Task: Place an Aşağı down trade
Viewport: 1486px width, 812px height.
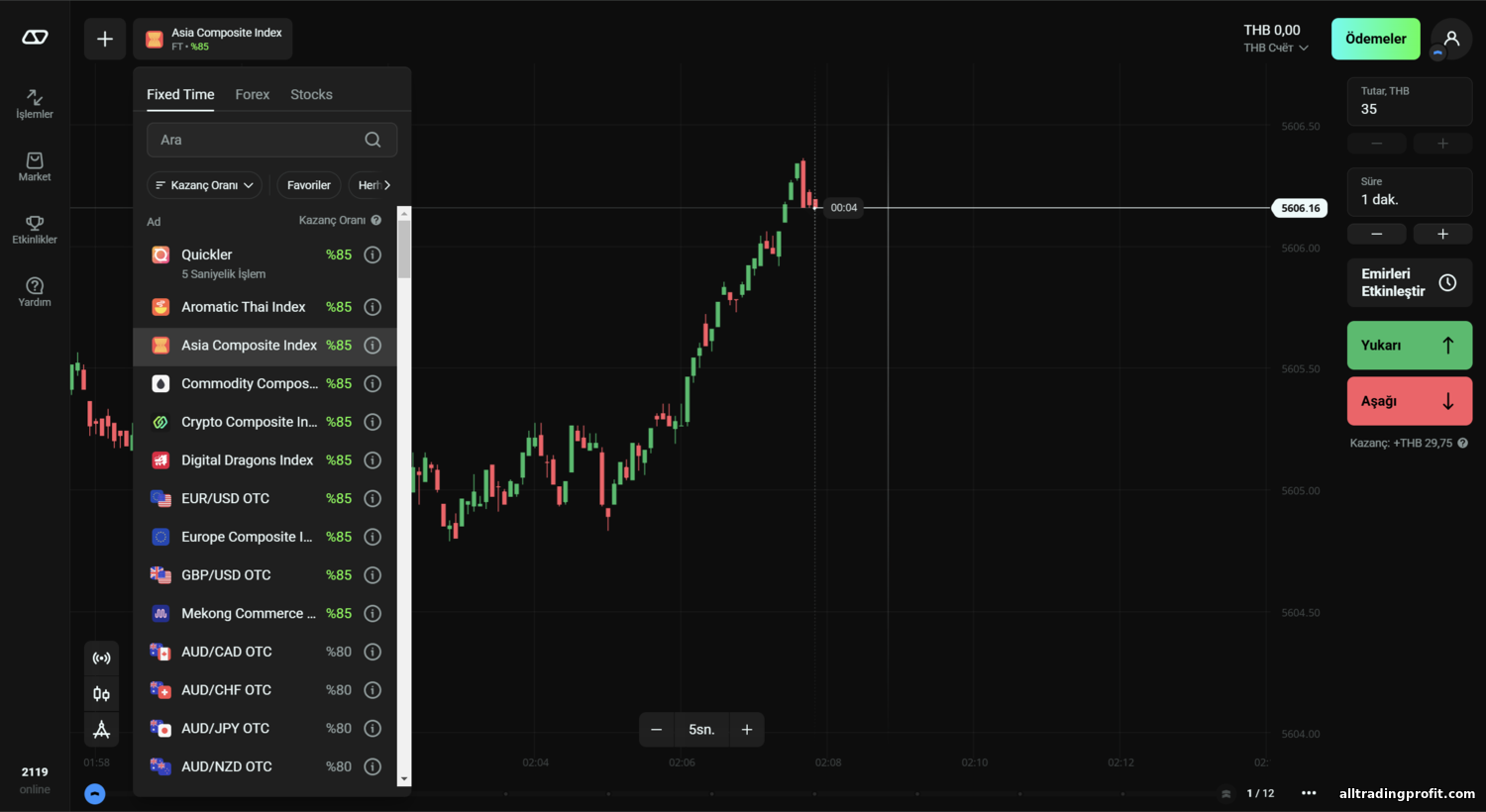Action: [1410, 401]
